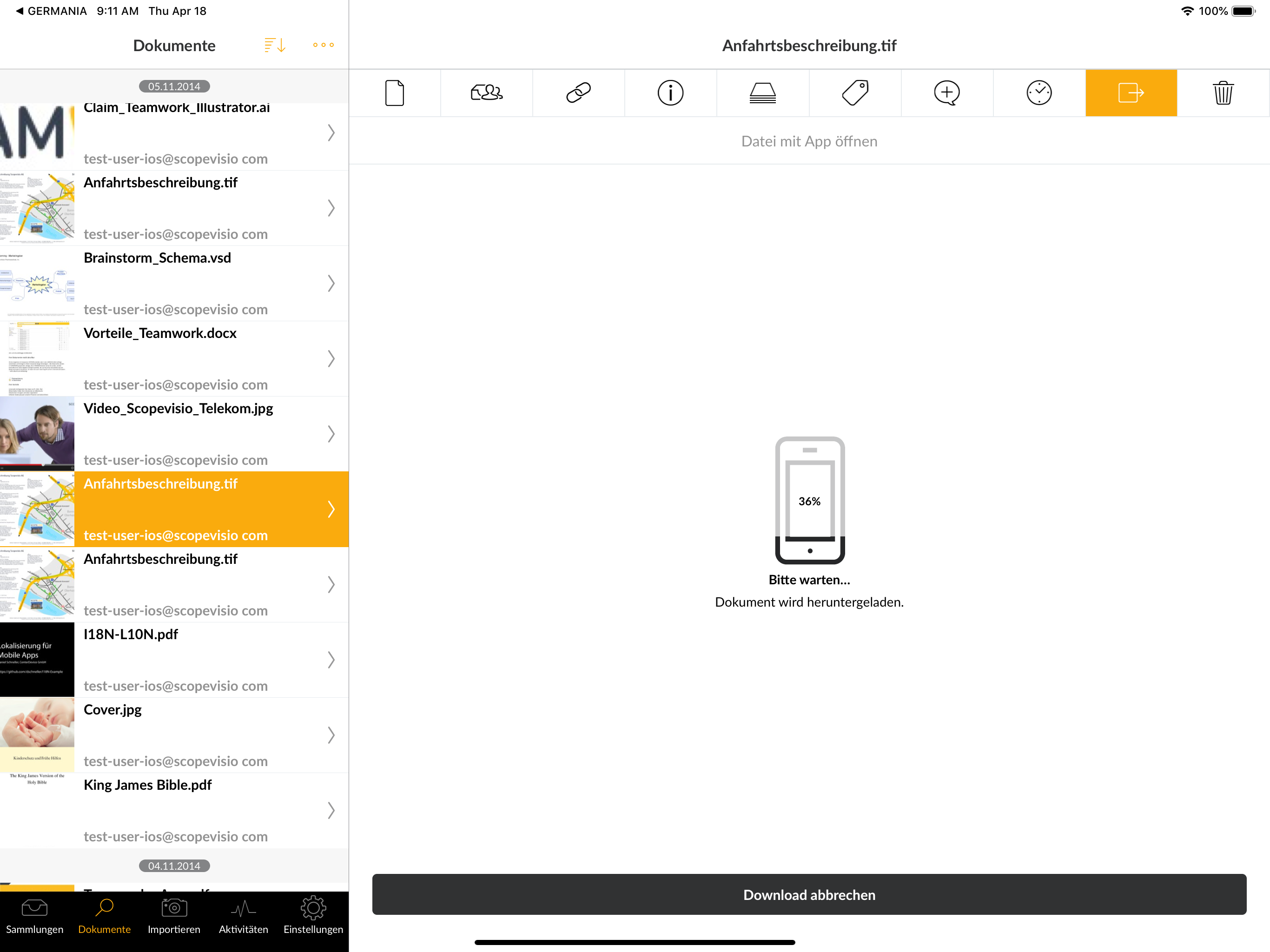The image size is (1270, 952).
Task: Switch to Aktivitäten tab
Action: pos(244,917)
